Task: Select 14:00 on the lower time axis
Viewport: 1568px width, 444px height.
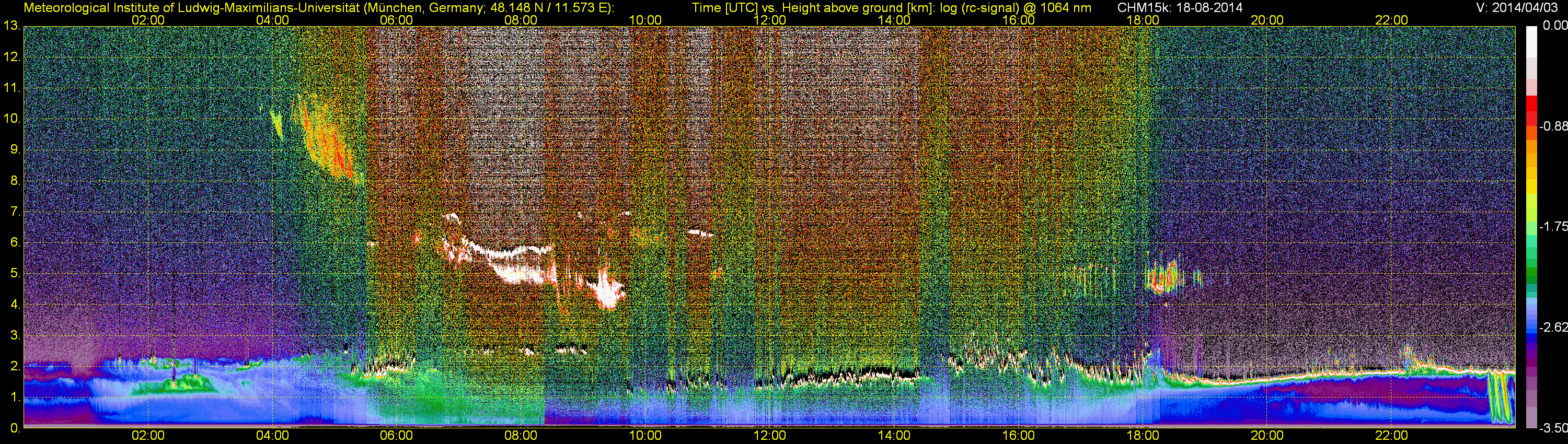Action: pyautogui.click(x=894, y=436)
